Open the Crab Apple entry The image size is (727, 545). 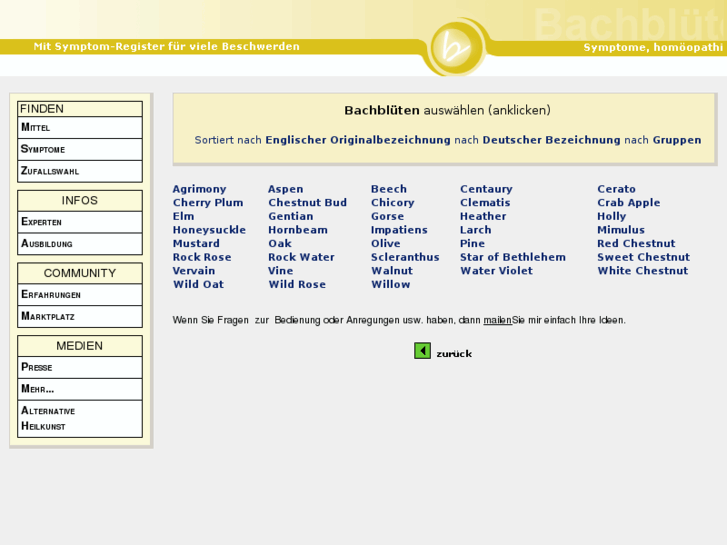click(628, 203)
